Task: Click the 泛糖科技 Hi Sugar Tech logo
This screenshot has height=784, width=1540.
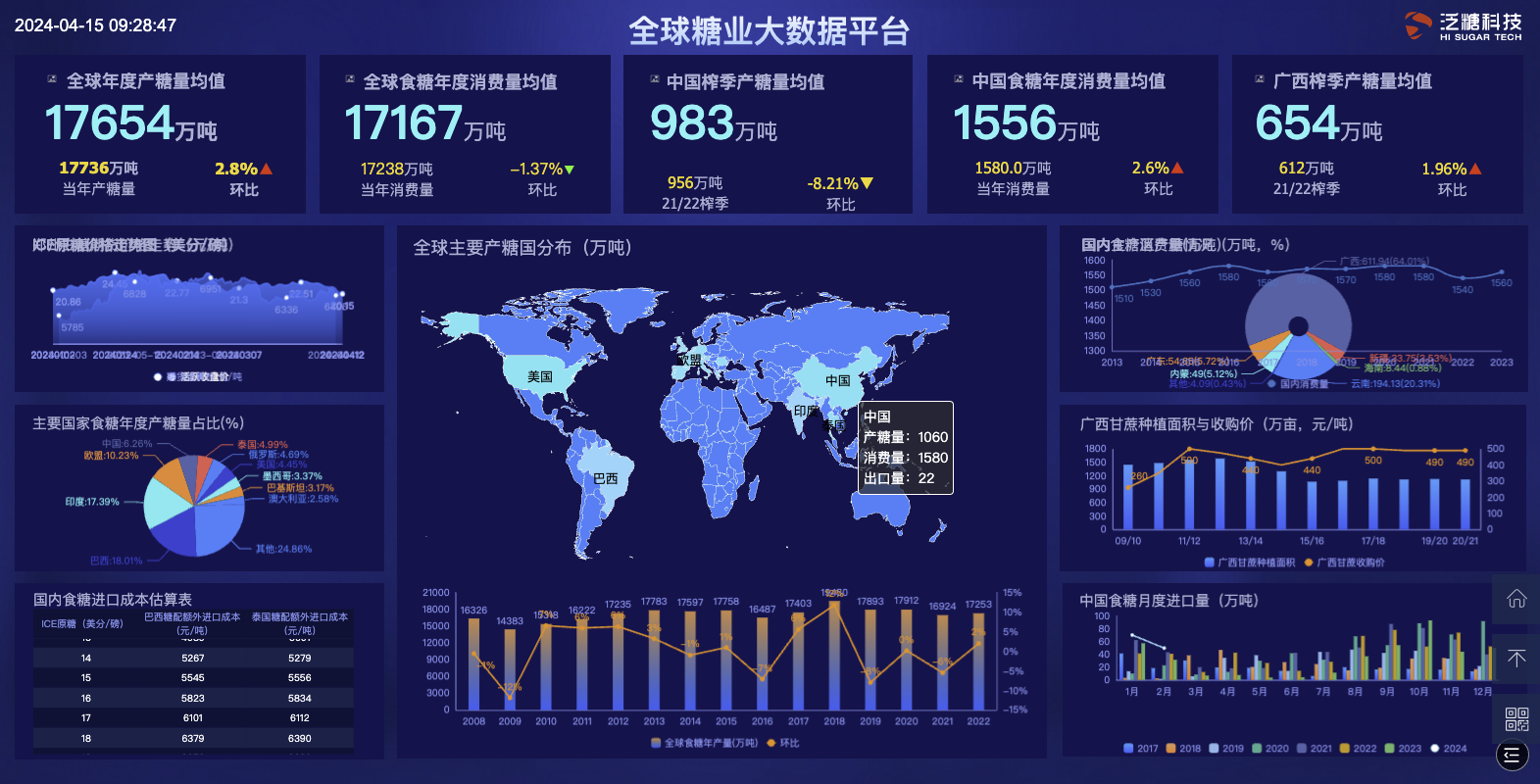Action: [x=1463, y=26]
